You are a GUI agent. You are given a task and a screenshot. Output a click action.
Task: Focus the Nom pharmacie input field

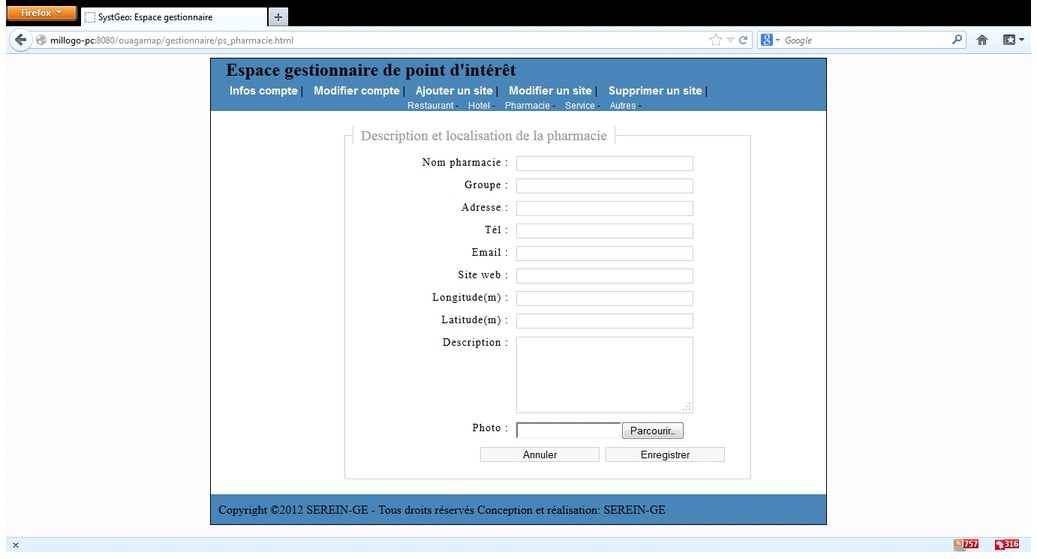(604, 163)
